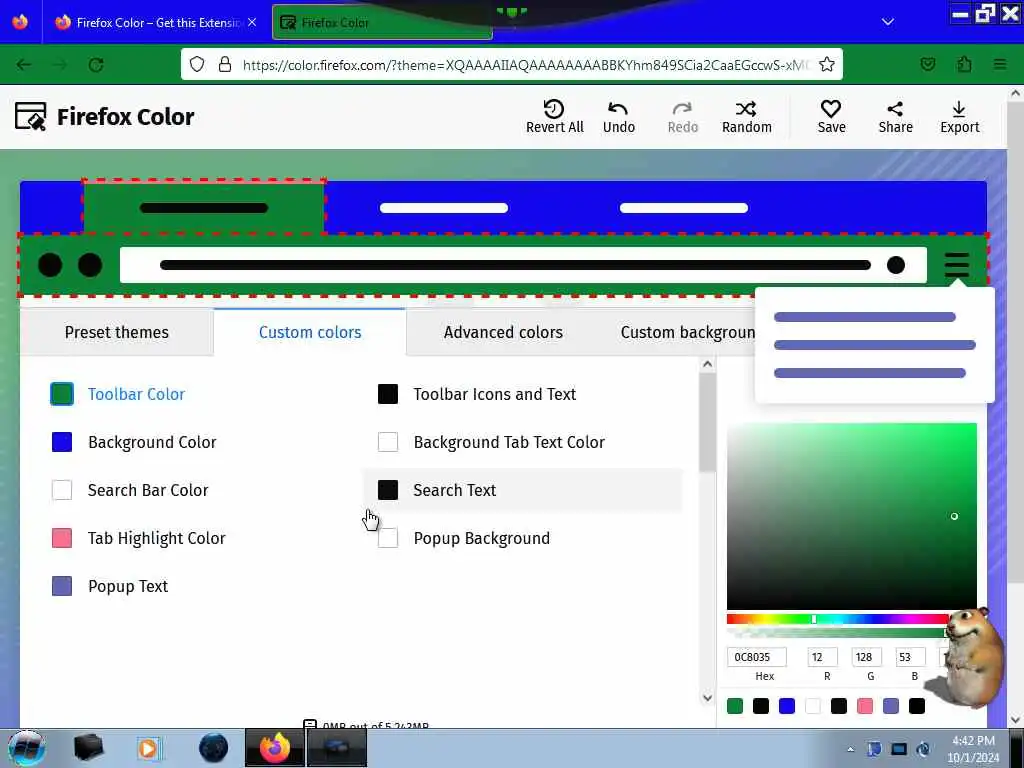The height and width of the screenshot is (768, 1024).
Task: Show hidden system tray icons
Action: [x=850, y=749]
